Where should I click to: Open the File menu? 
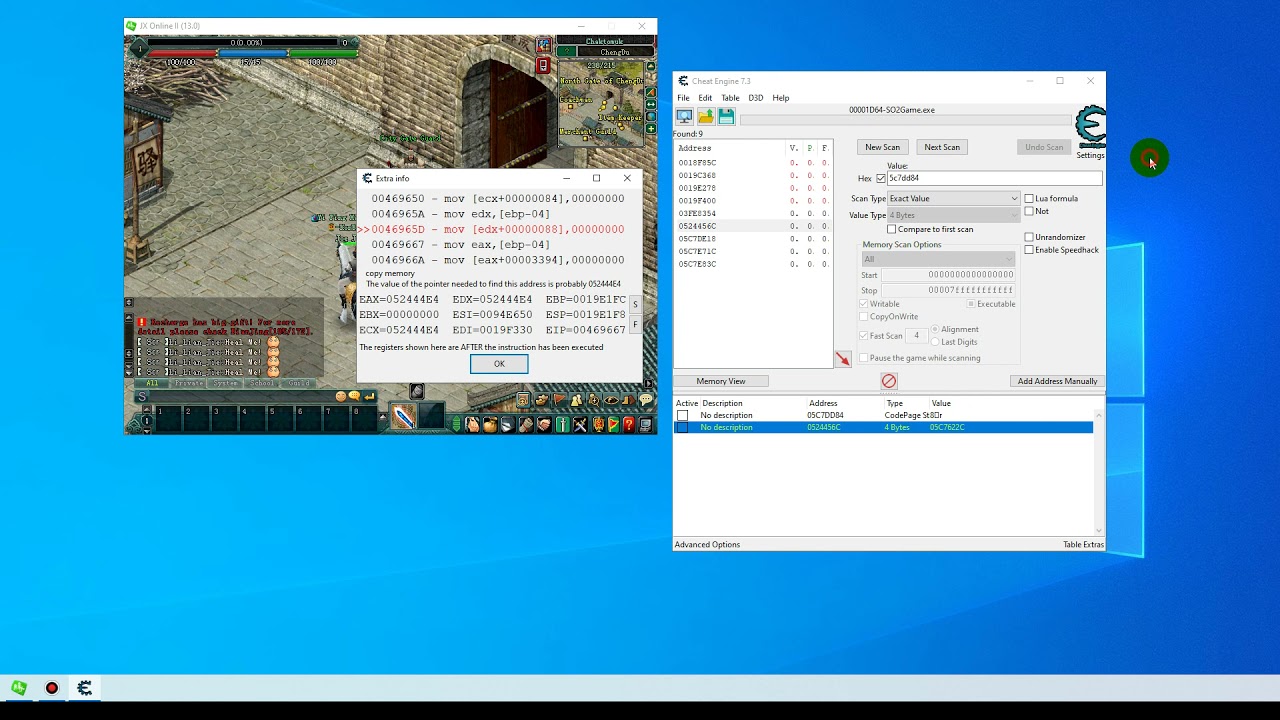[683, 98]
